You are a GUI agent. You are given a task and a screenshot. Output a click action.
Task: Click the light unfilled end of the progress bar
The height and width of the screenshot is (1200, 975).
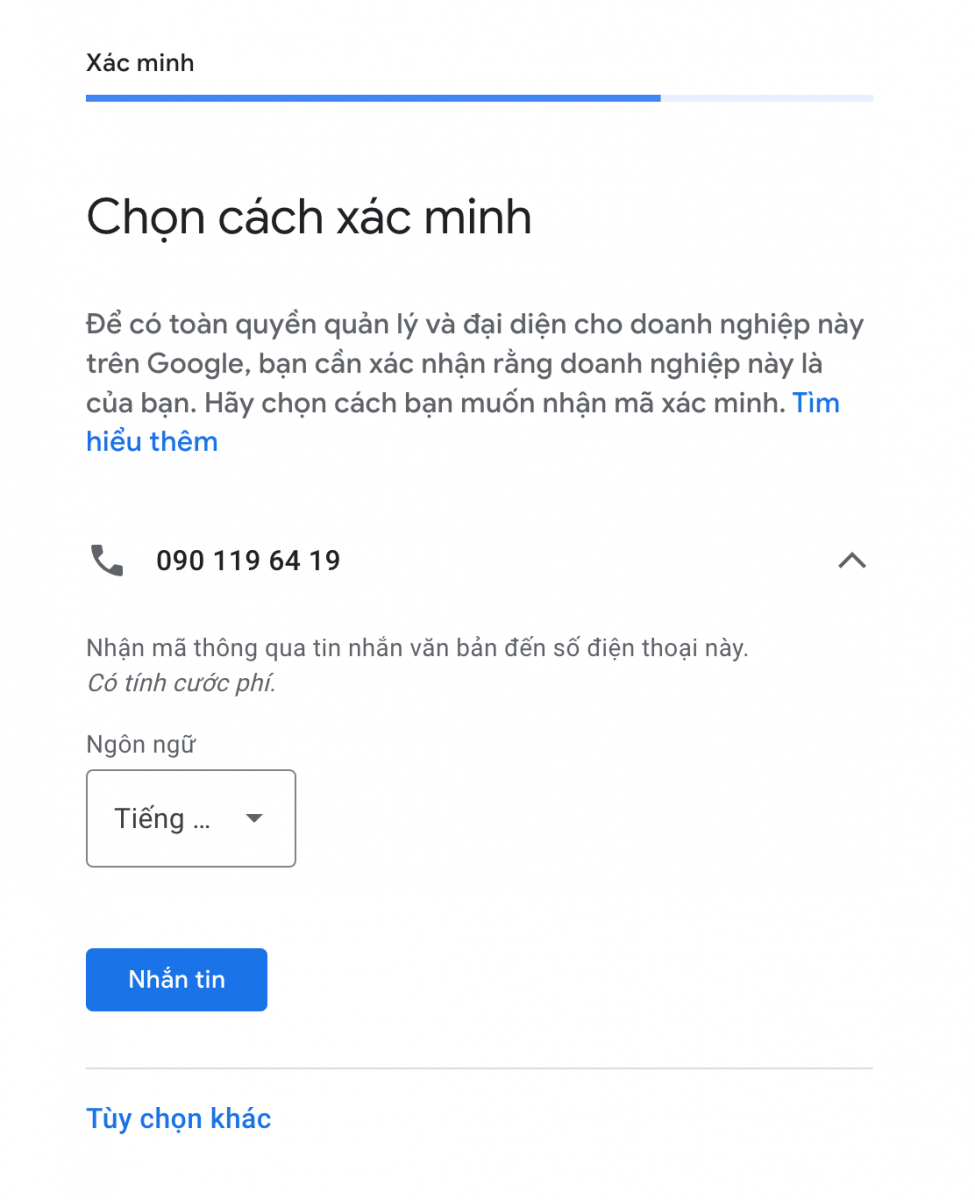click(x=767, y=98)
